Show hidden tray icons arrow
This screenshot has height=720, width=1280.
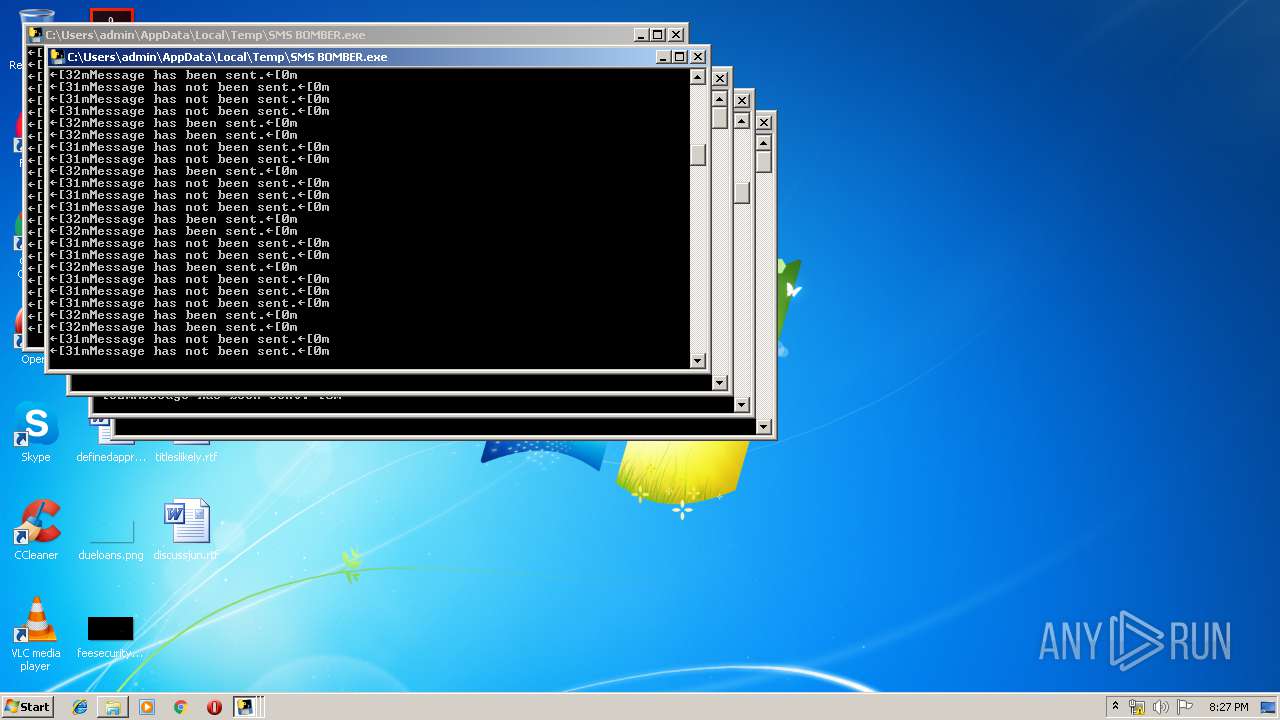(1115, 706)
